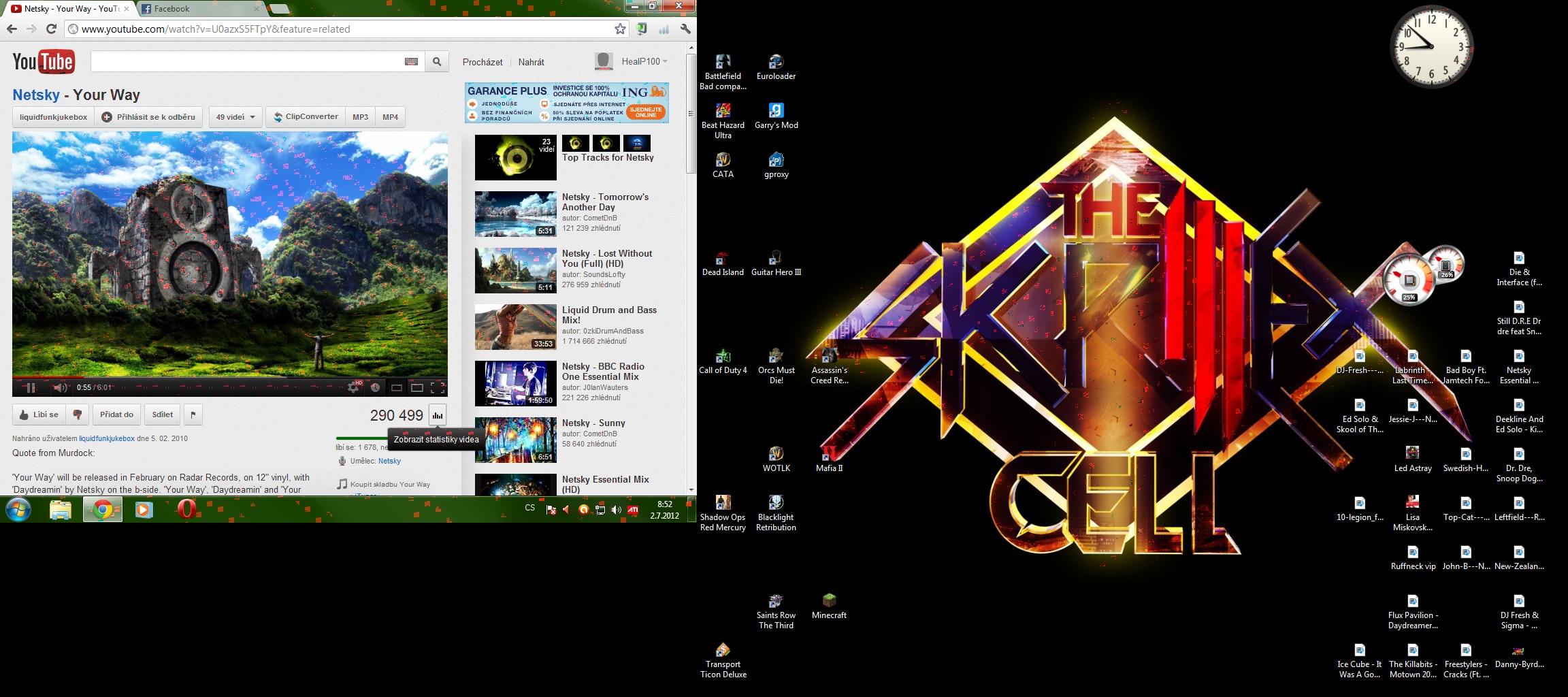The image size is (1568, 697).
Task: Select the Mafia II desktop icon
Action: (829, 459)
